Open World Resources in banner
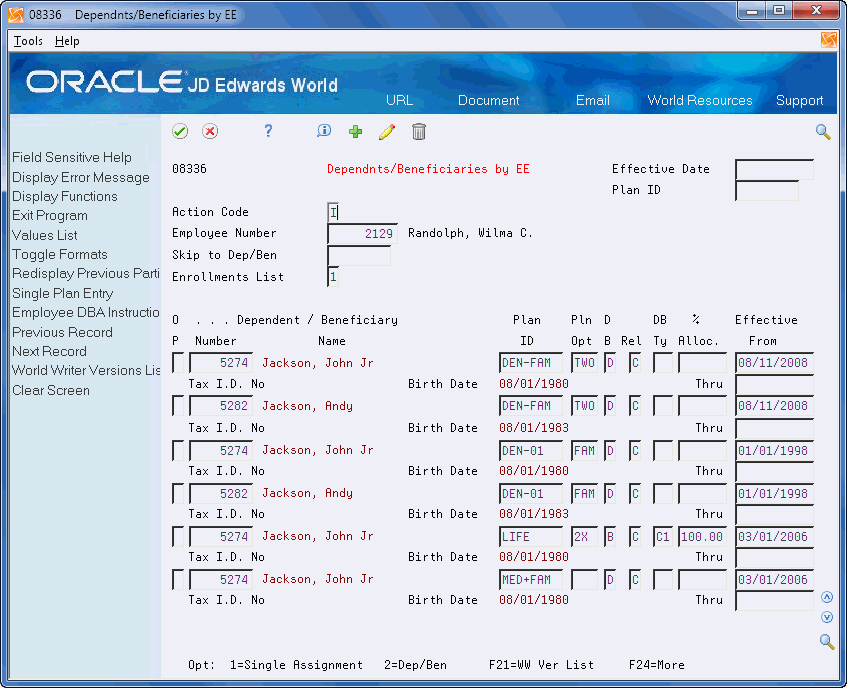This screenshot has height=688, width=847. coord(700,100)
